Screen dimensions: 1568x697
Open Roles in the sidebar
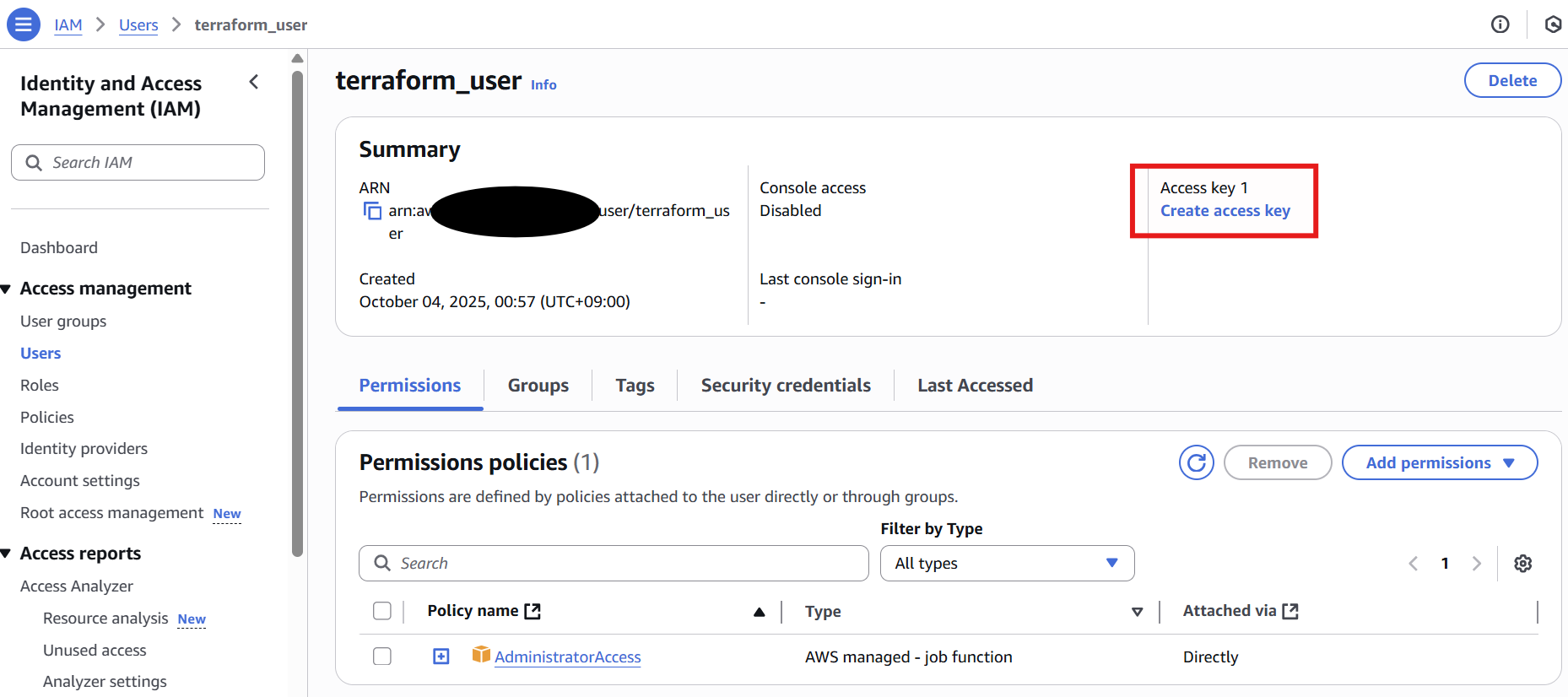tap(40, 386)
